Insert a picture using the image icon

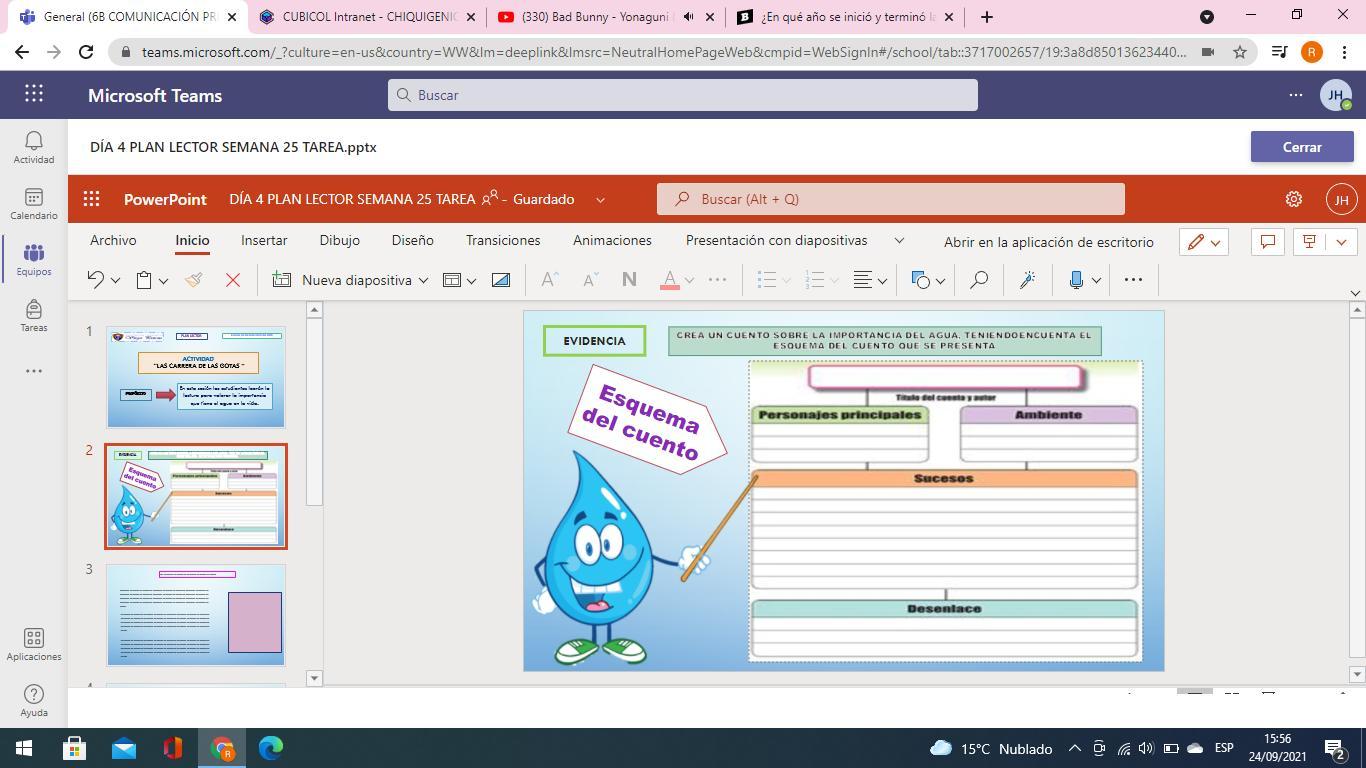pyautogui.click(x=501, y=280)
